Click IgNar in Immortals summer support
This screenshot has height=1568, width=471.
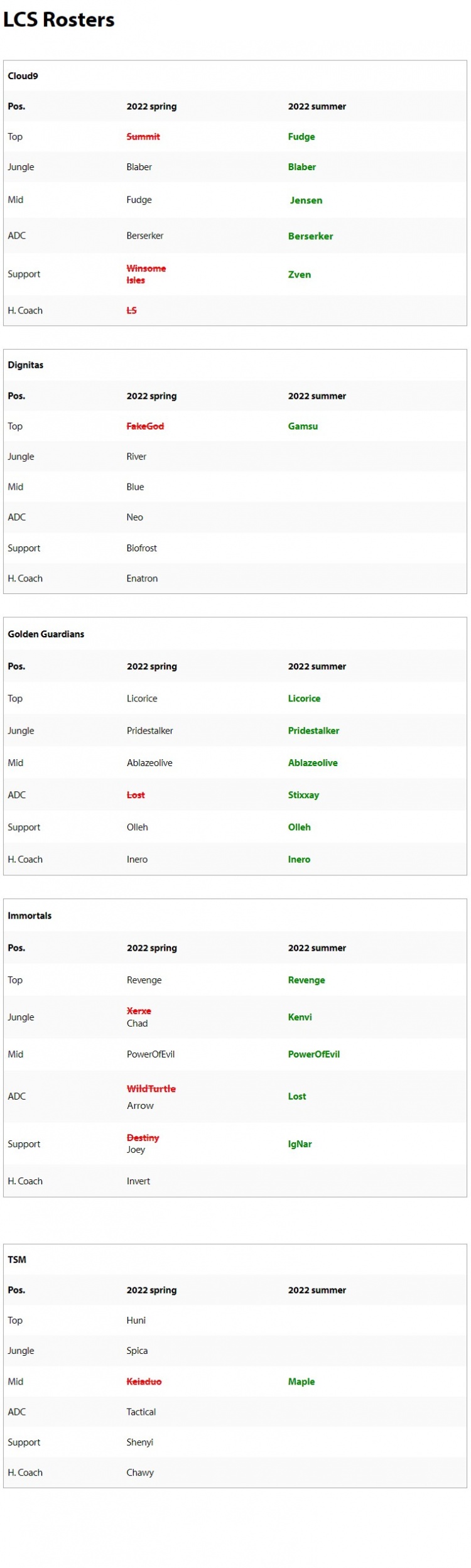click(300, 1144)
